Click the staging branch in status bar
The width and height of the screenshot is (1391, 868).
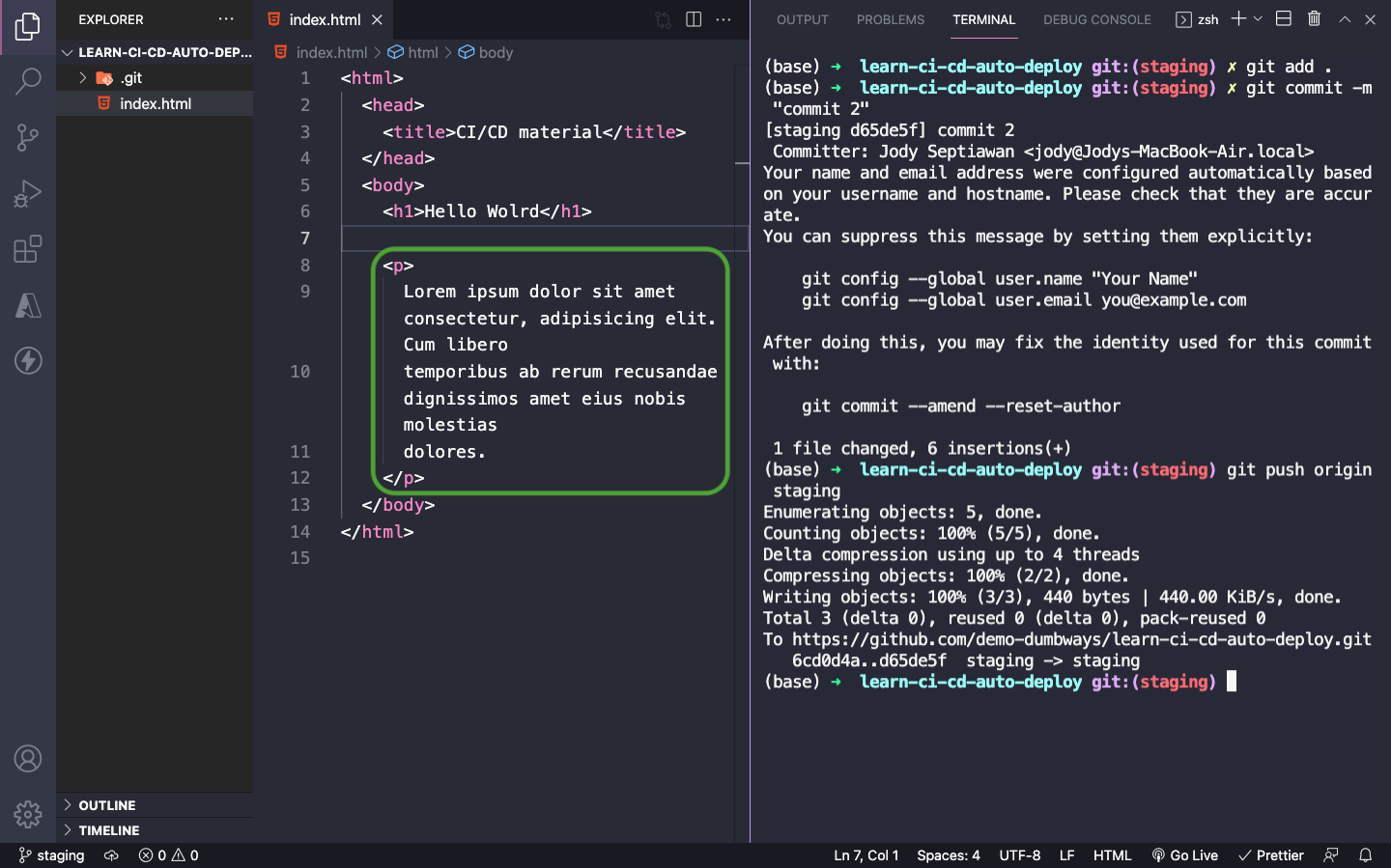52,855
